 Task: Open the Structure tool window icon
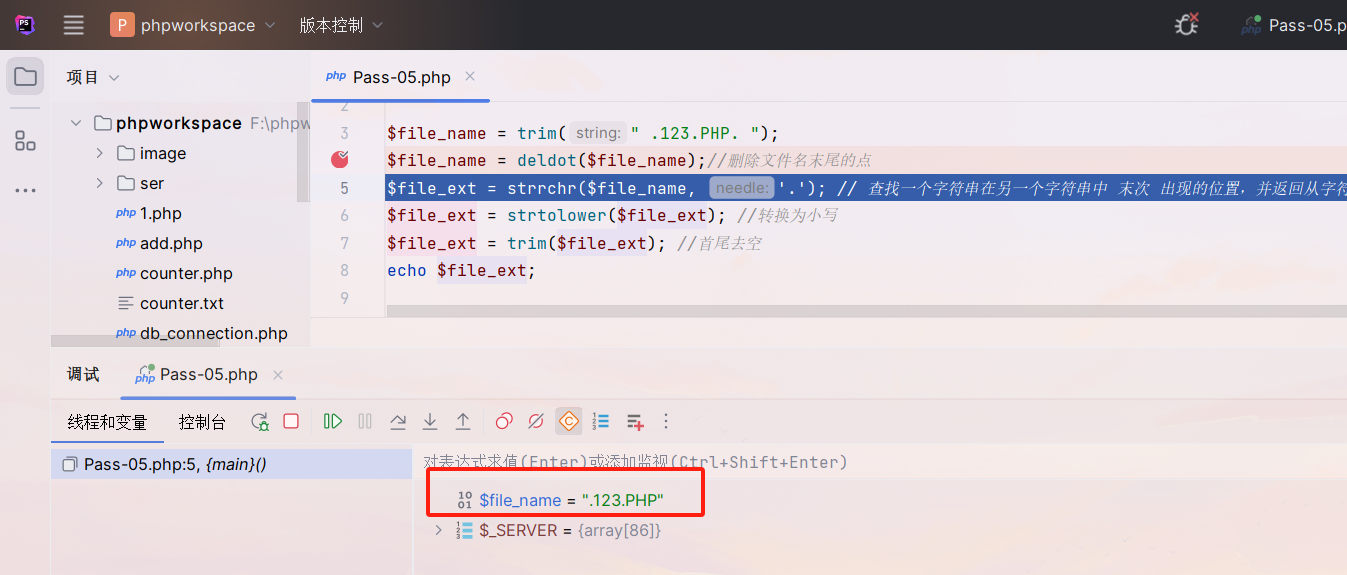click(x=25, y=141)
